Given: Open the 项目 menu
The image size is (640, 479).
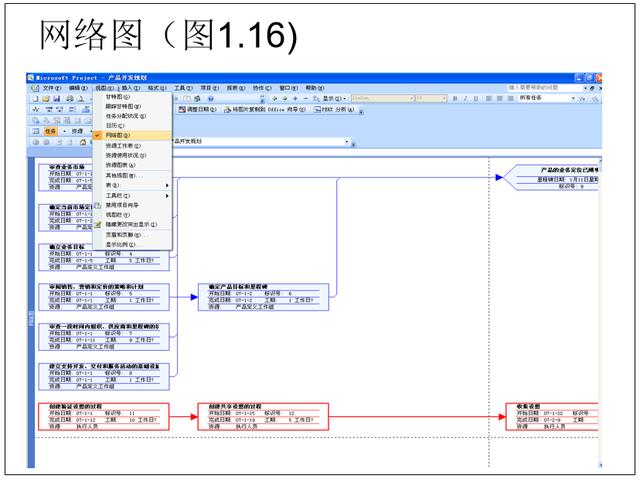Looking at the screenshot, I should click(x=209, y=88).
